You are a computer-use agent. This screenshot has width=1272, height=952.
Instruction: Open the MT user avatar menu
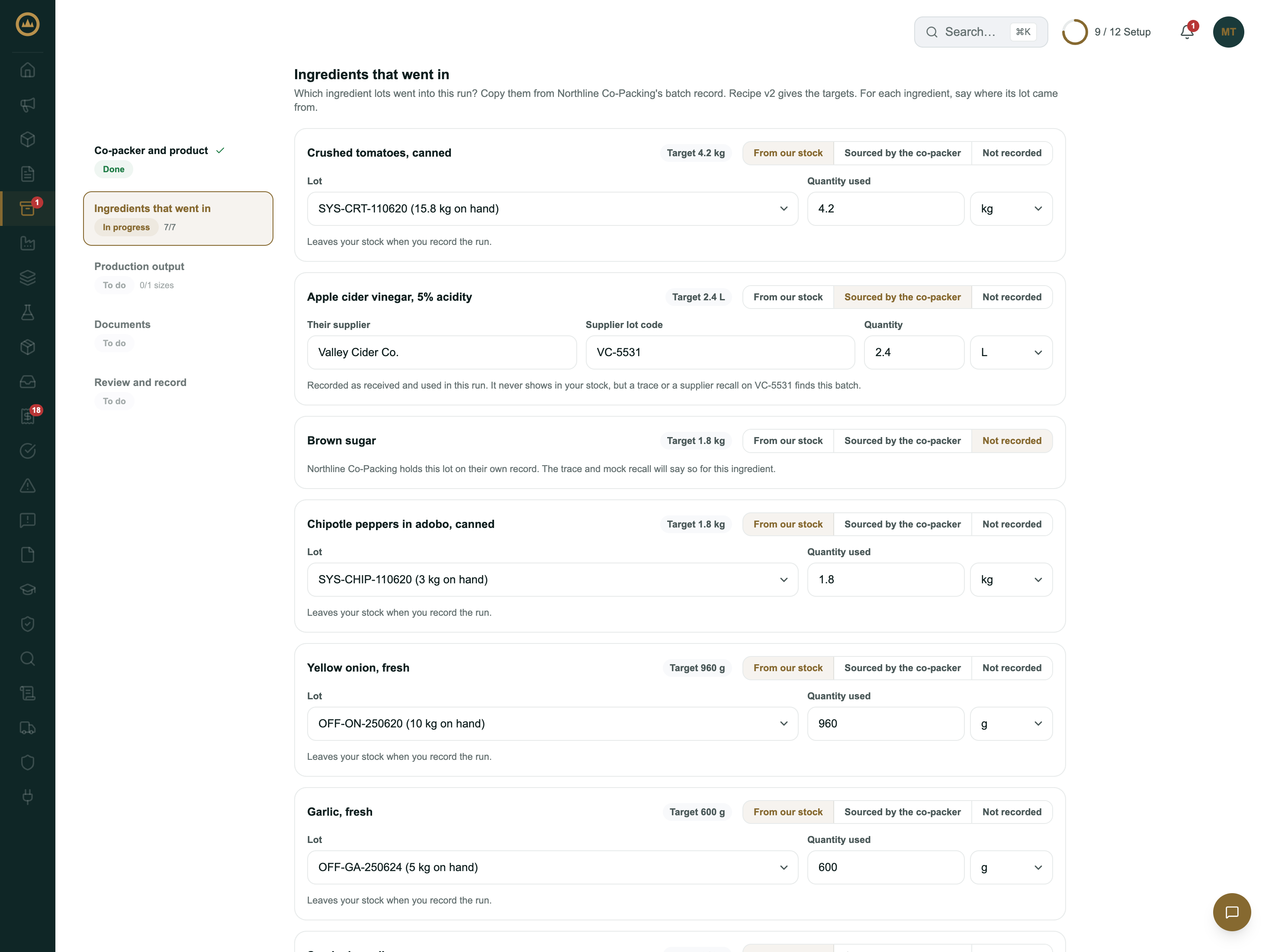click(x=1228, y=32)
